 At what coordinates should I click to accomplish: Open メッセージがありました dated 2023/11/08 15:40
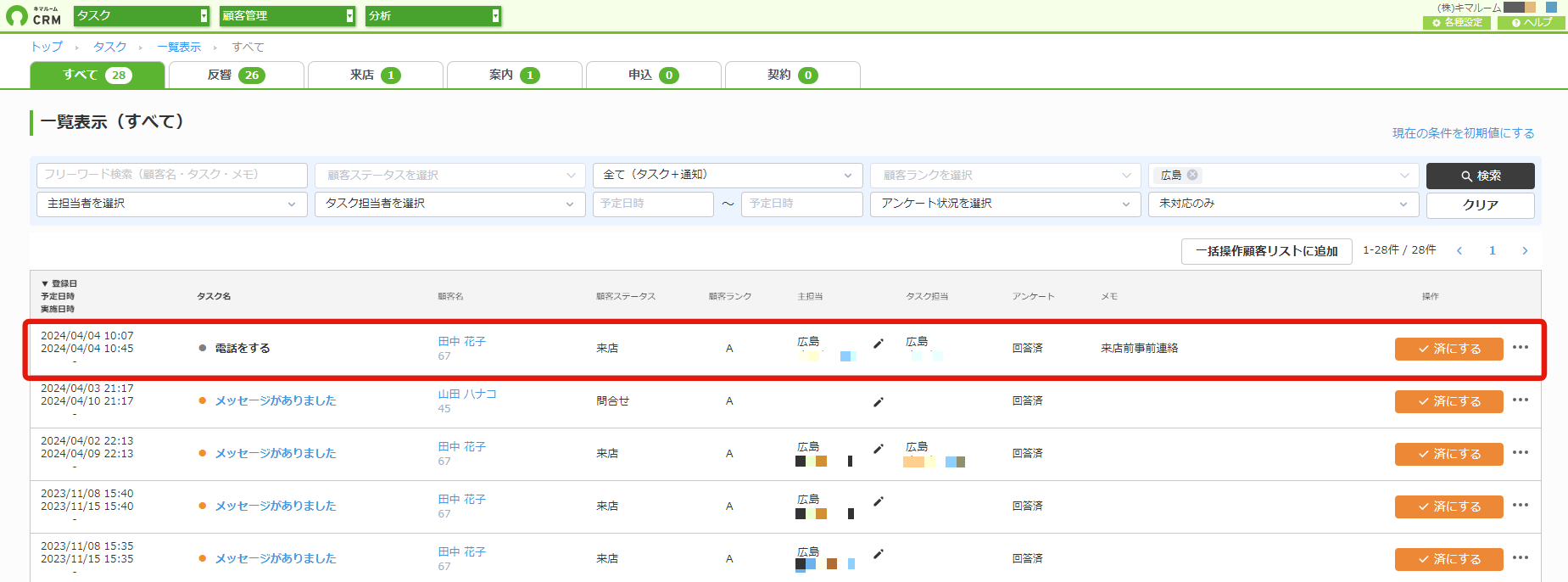pos(276,506)
